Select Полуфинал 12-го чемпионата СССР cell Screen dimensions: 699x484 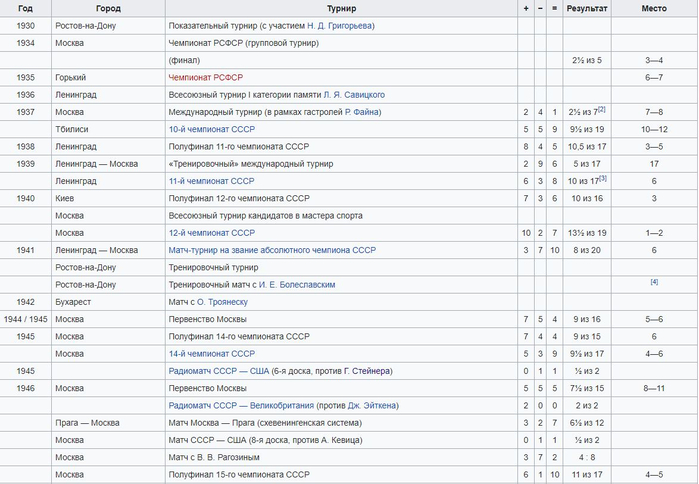pos(341,198)
